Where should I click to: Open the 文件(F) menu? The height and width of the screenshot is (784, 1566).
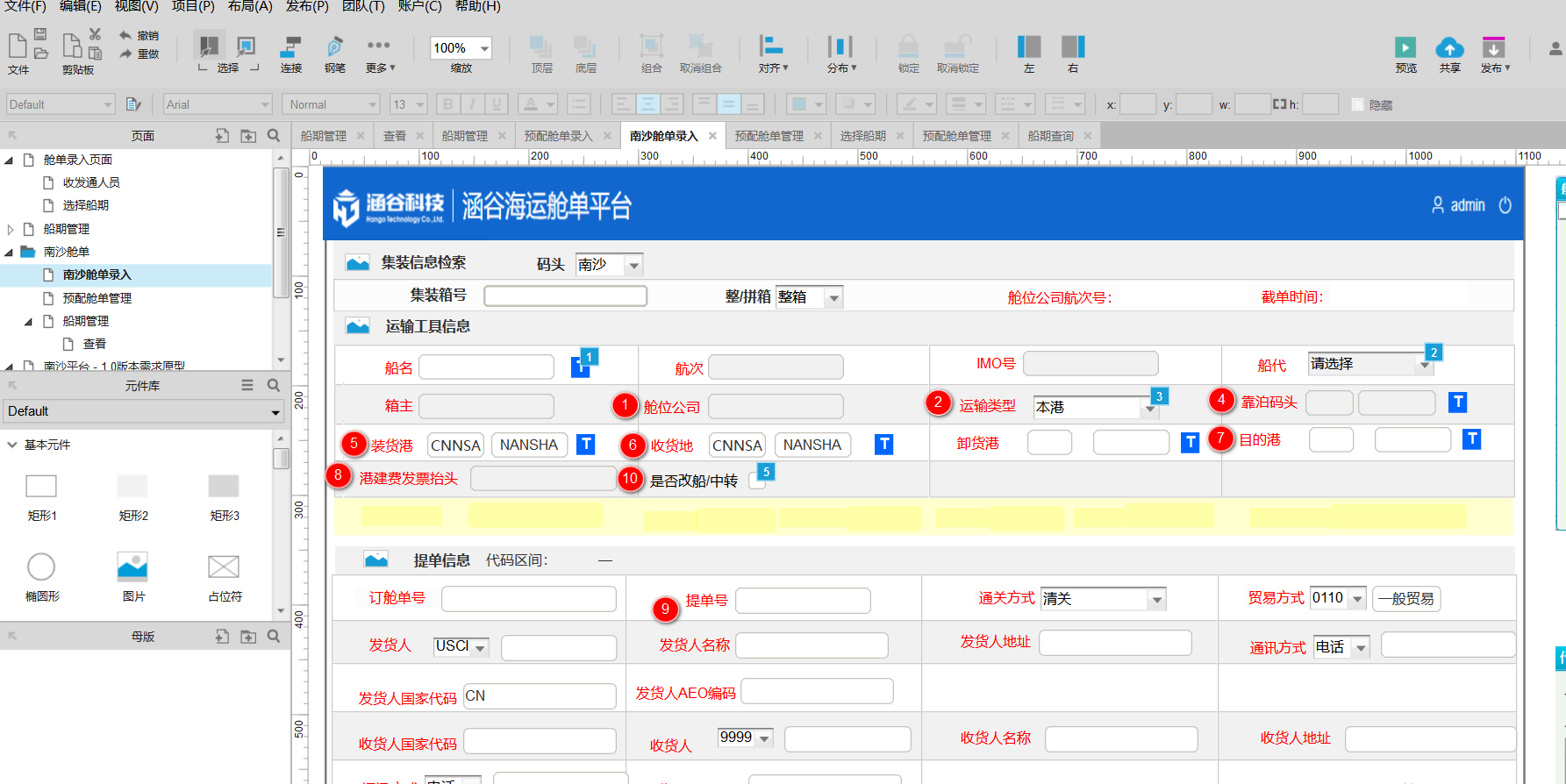(25, 6)
